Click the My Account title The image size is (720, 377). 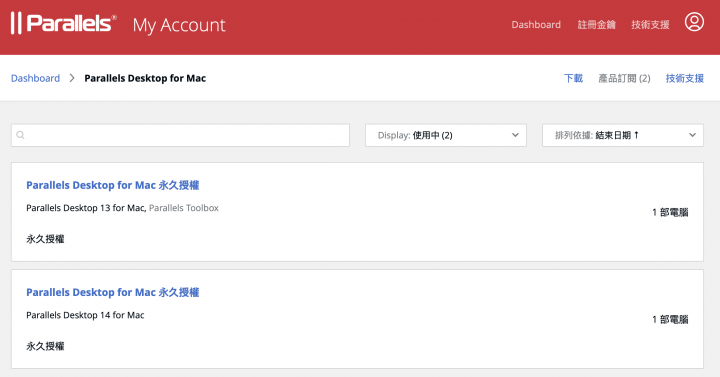[179, 25]
